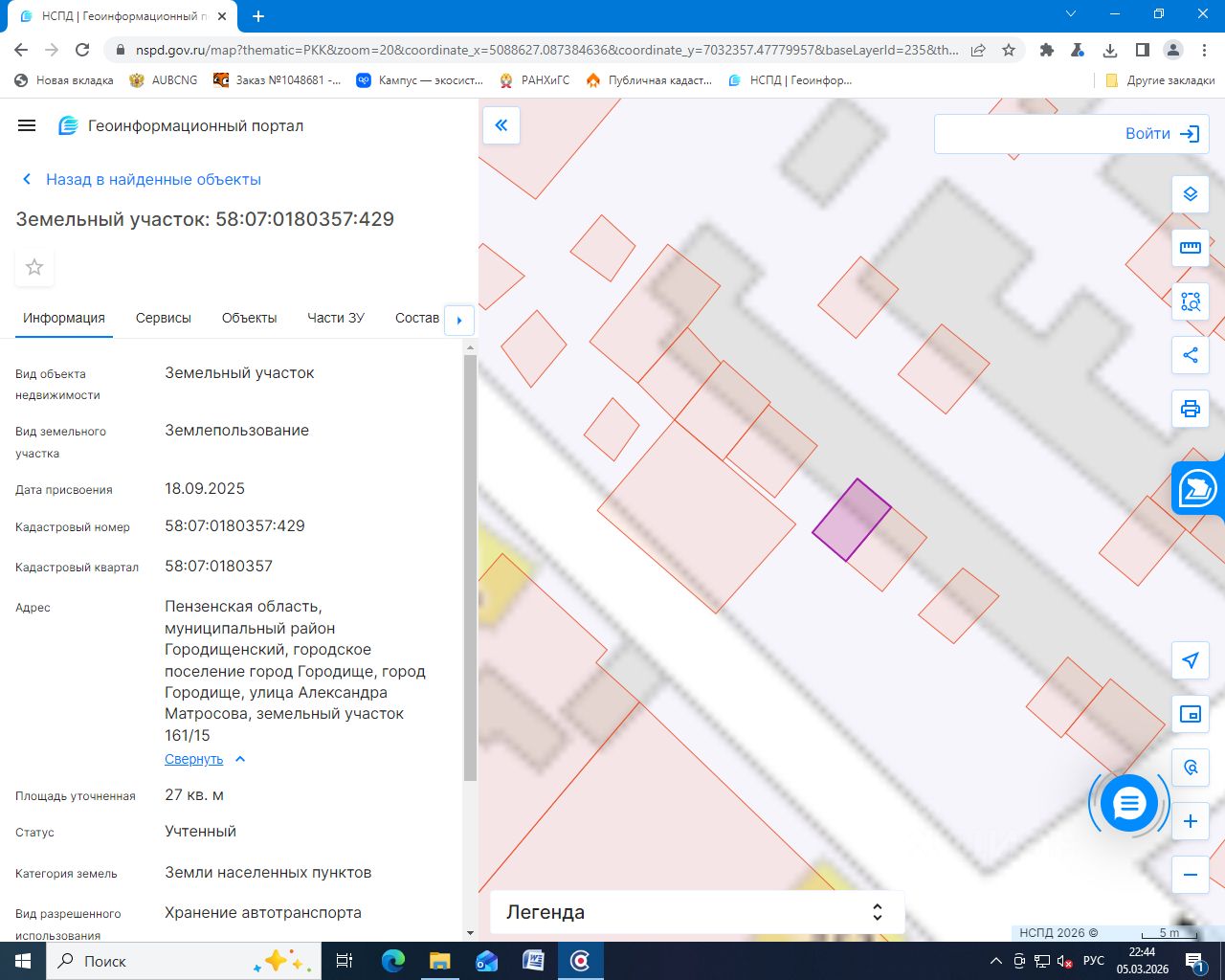
Task: Show hidden system tray icons
Action: (996, 961)
